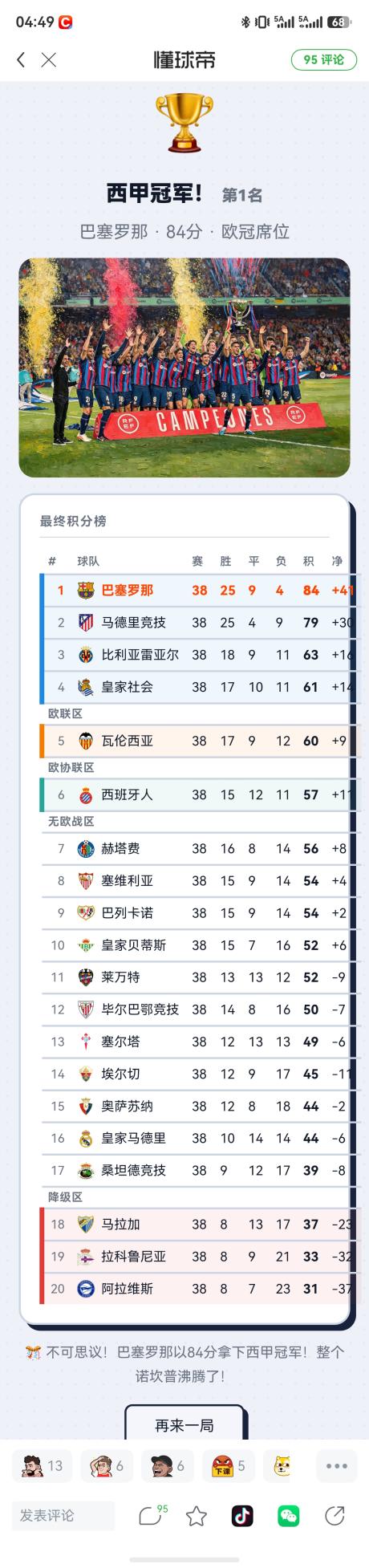Image resolution: width=369 pixels, height=1568 pixels.
Task: Share via the WeChat icon
Action: tap(289, 1515)
